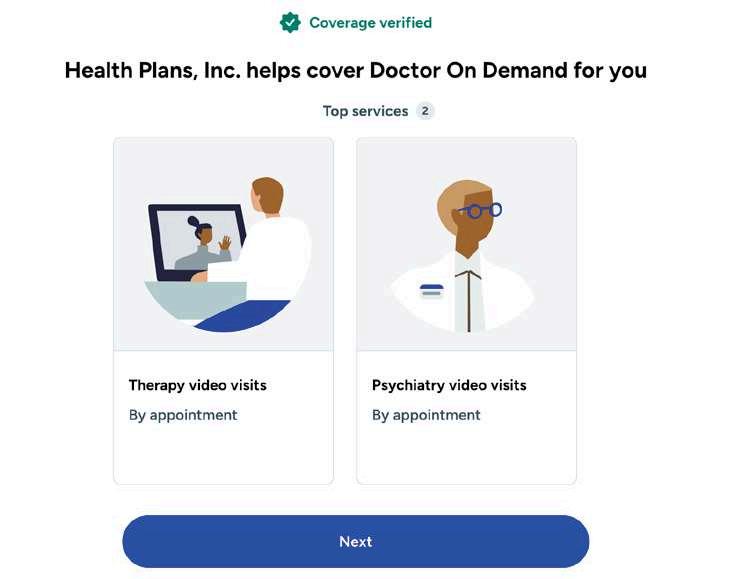Click the Health Plans, Inc. coverage heading
Image resolution: width=743 pixels, height=579 pixels.
point(356,71)
